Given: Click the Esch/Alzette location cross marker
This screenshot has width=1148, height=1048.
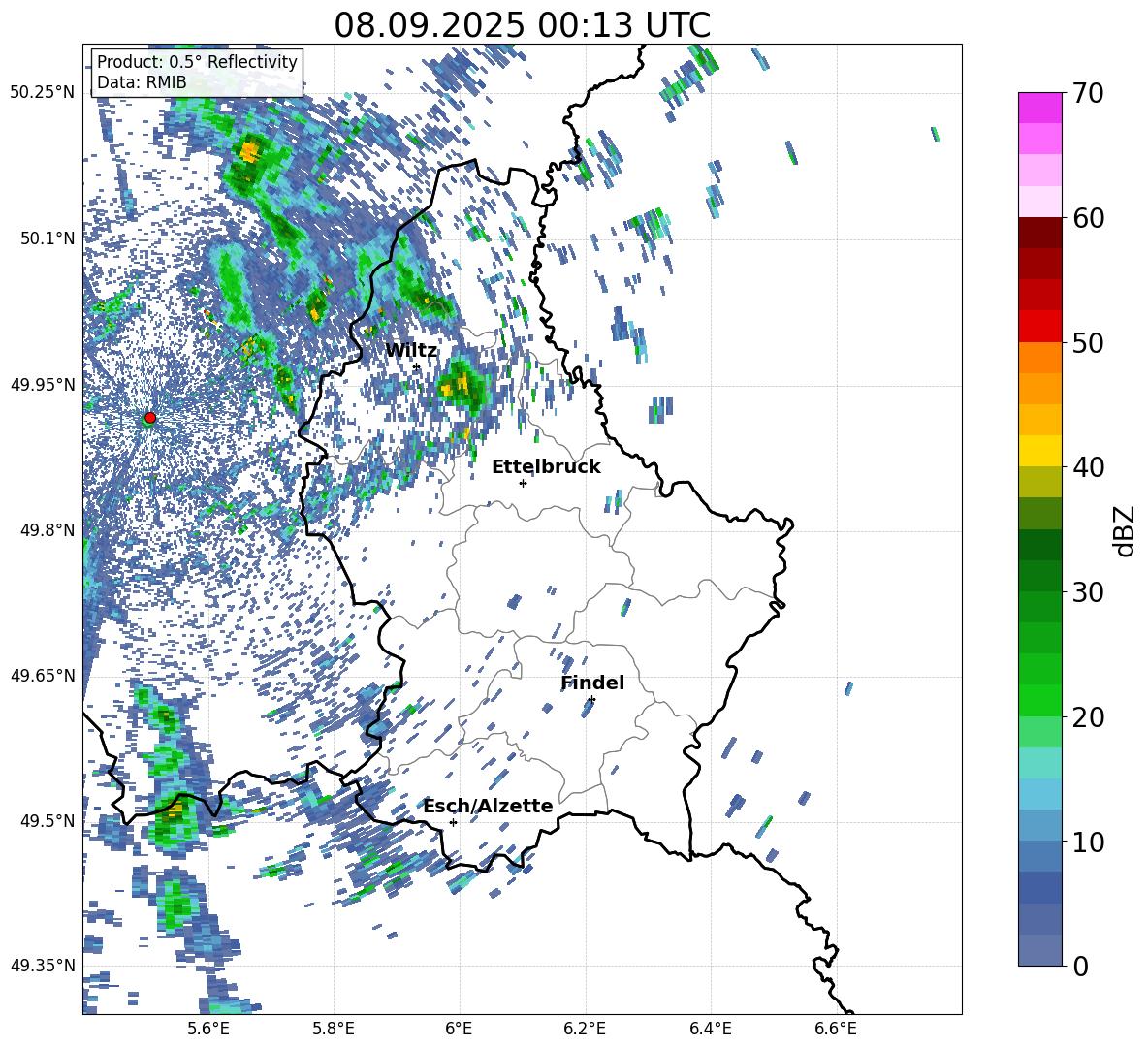Looking at the screenshot, I should (x=453, y=822).
